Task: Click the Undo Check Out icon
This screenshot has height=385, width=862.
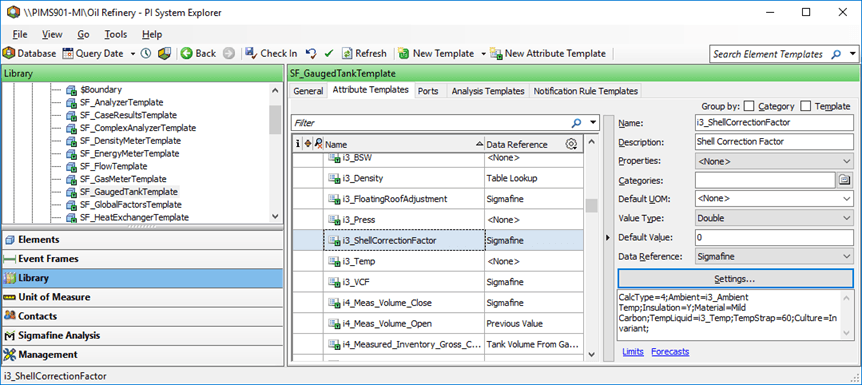Action: 311,53
